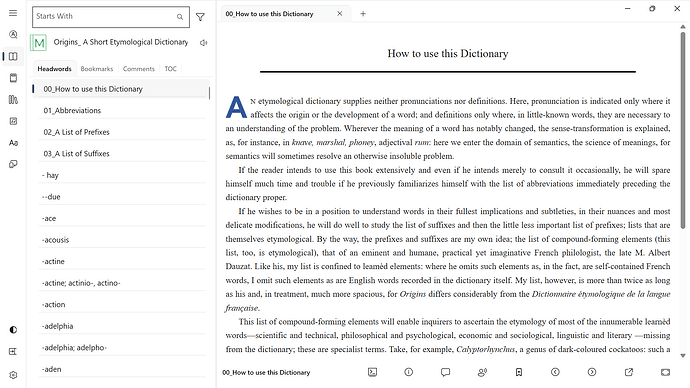Image resolution: width=690 pixels, height=388 pixels.
Task: Select headword 01_Abbreviations
Action: pos(122,110)
